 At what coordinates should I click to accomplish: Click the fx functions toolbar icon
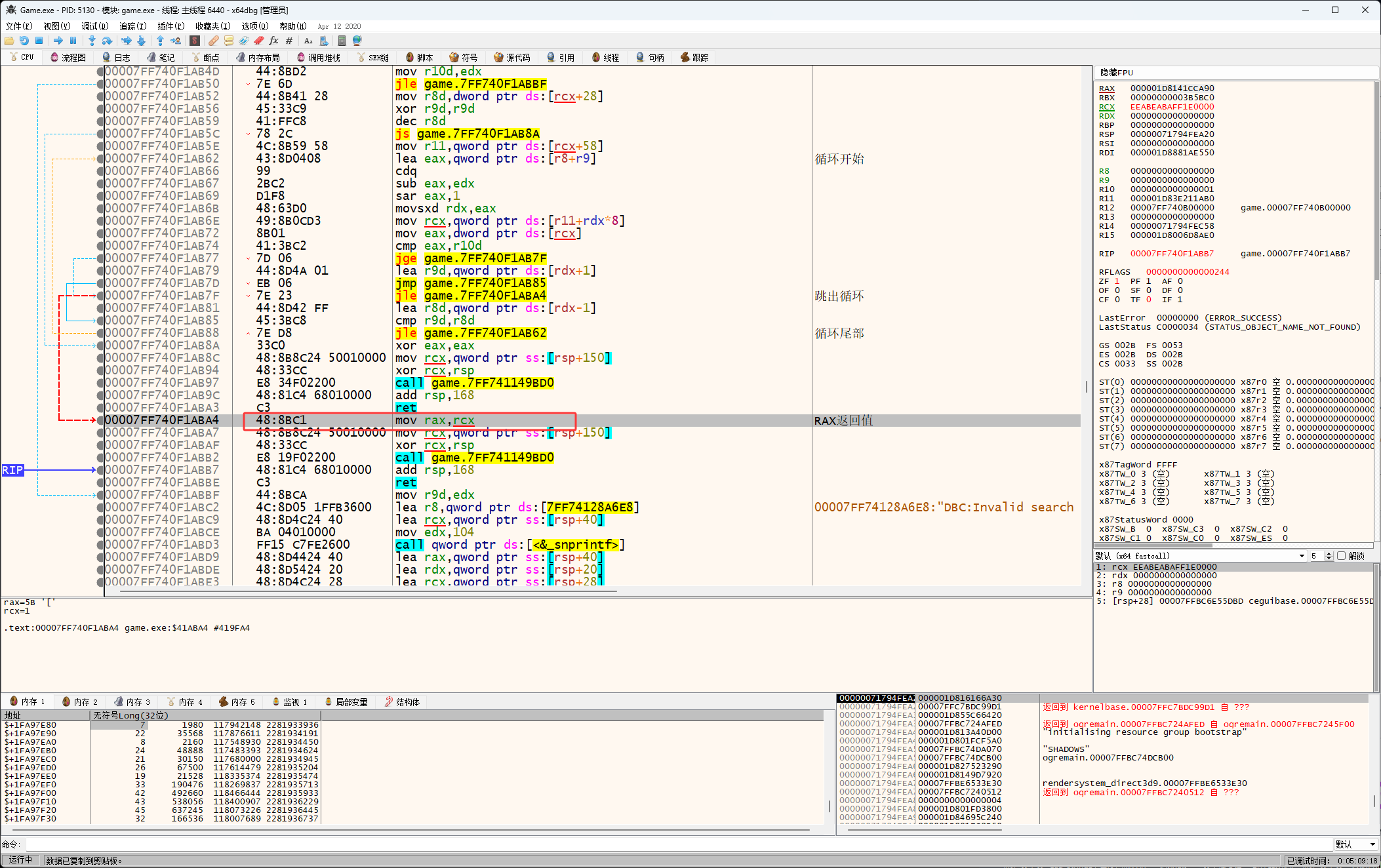point(273,41)
